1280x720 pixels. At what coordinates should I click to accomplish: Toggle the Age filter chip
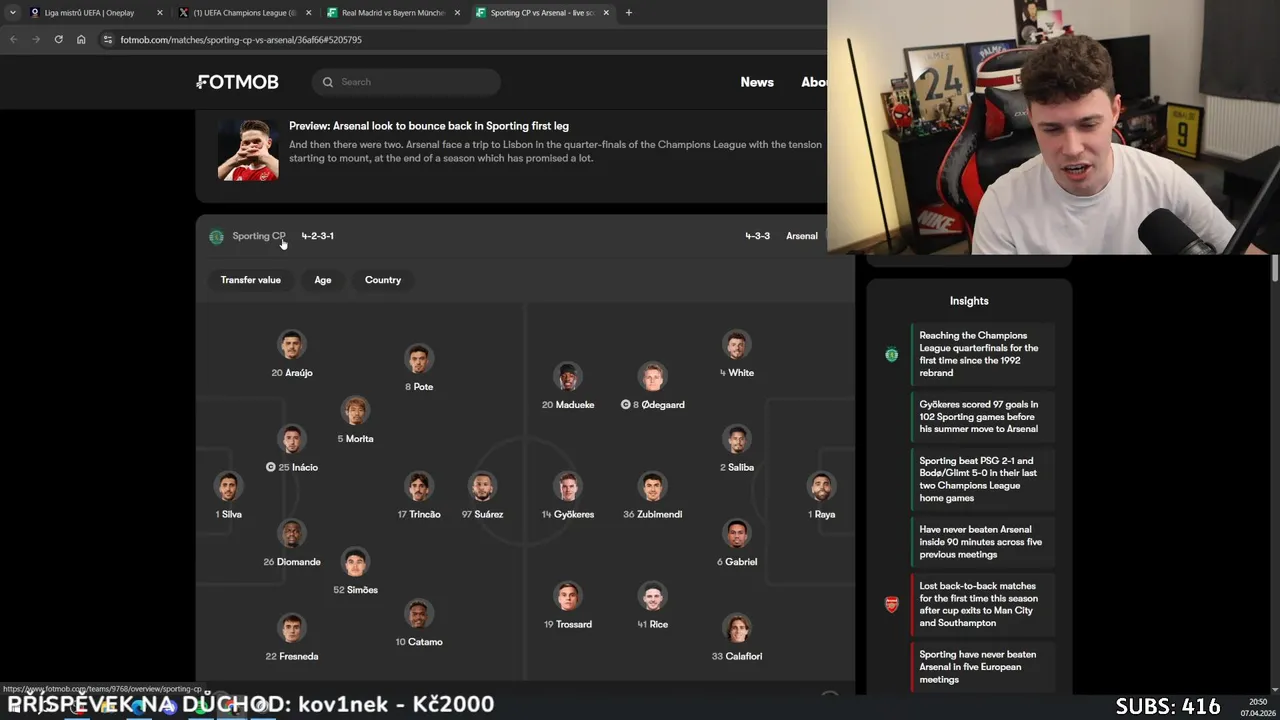[x=323, y=280]
